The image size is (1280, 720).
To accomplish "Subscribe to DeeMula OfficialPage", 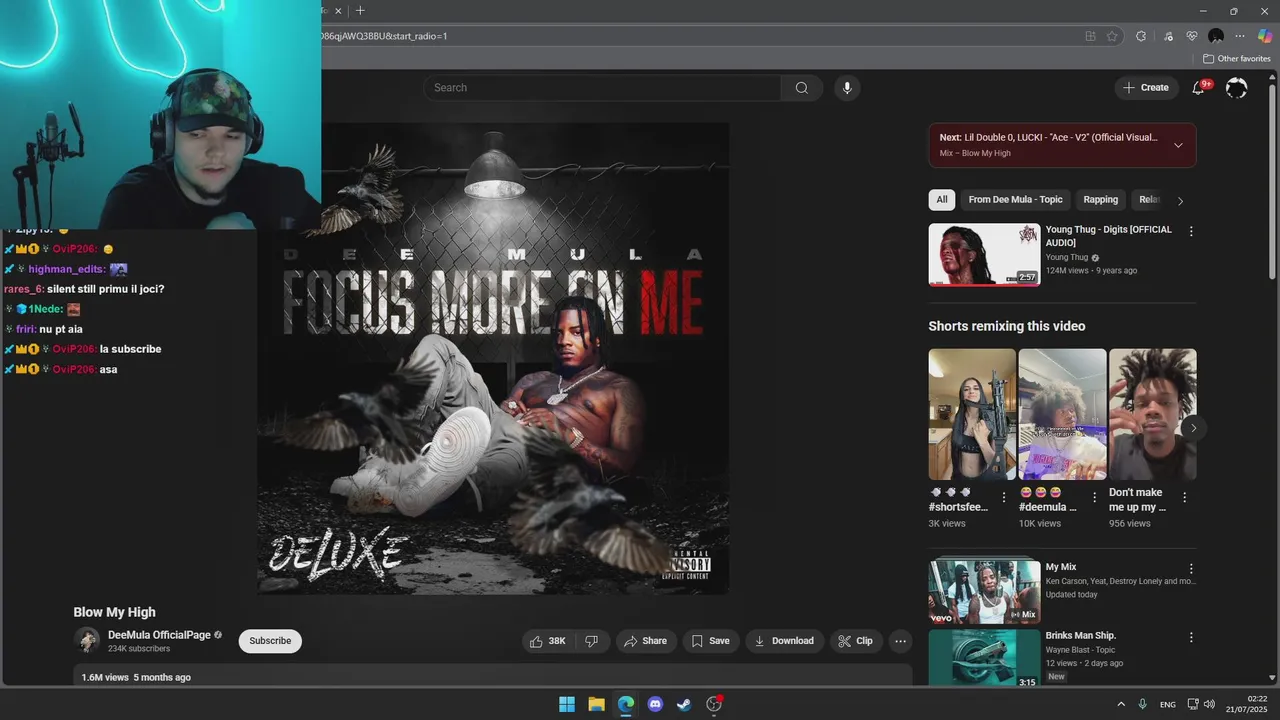I will point(270,641).
